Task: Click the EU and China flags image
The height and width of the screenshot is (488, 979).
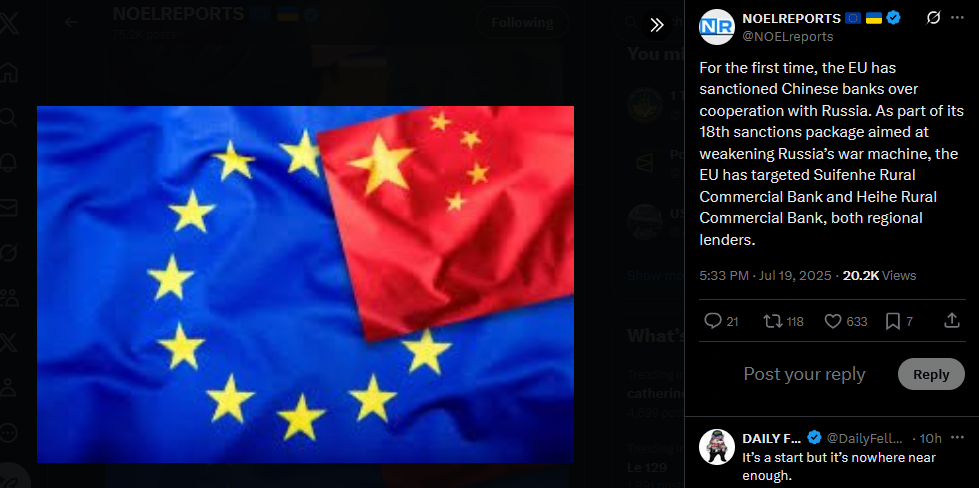Action: [x=305, y=285]
